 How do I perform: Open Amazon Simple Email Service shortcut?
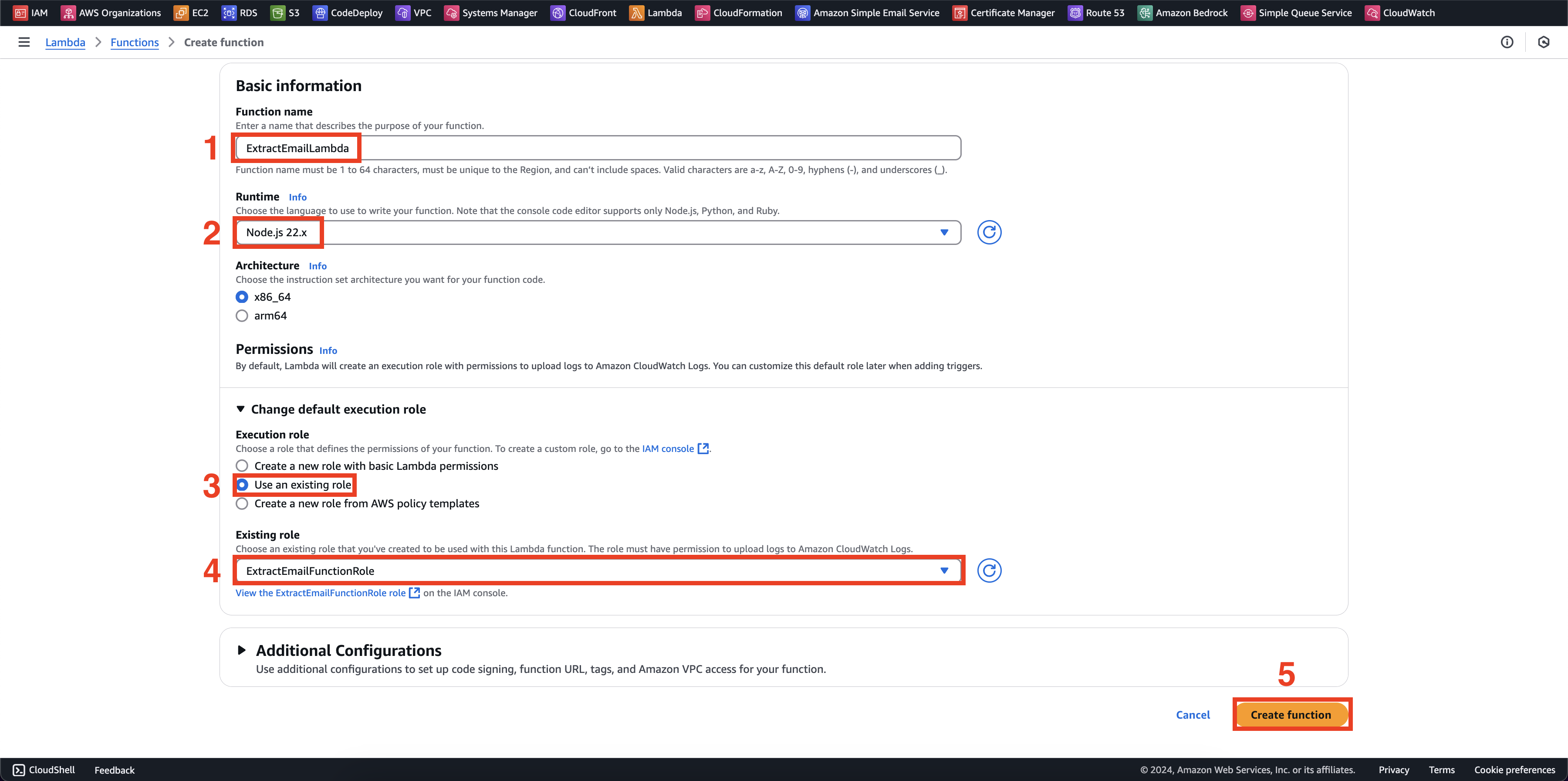click(x=867, y=13)
